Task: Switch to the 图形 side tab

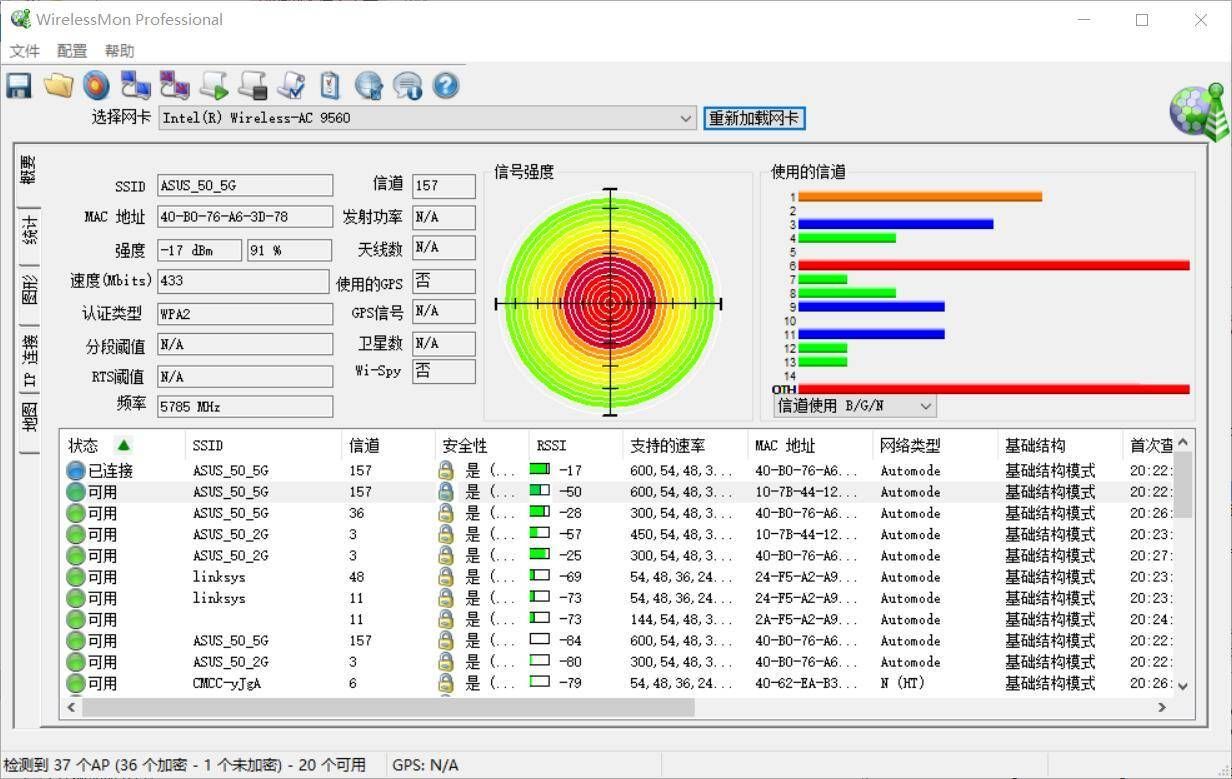Action: click(28, 291)
